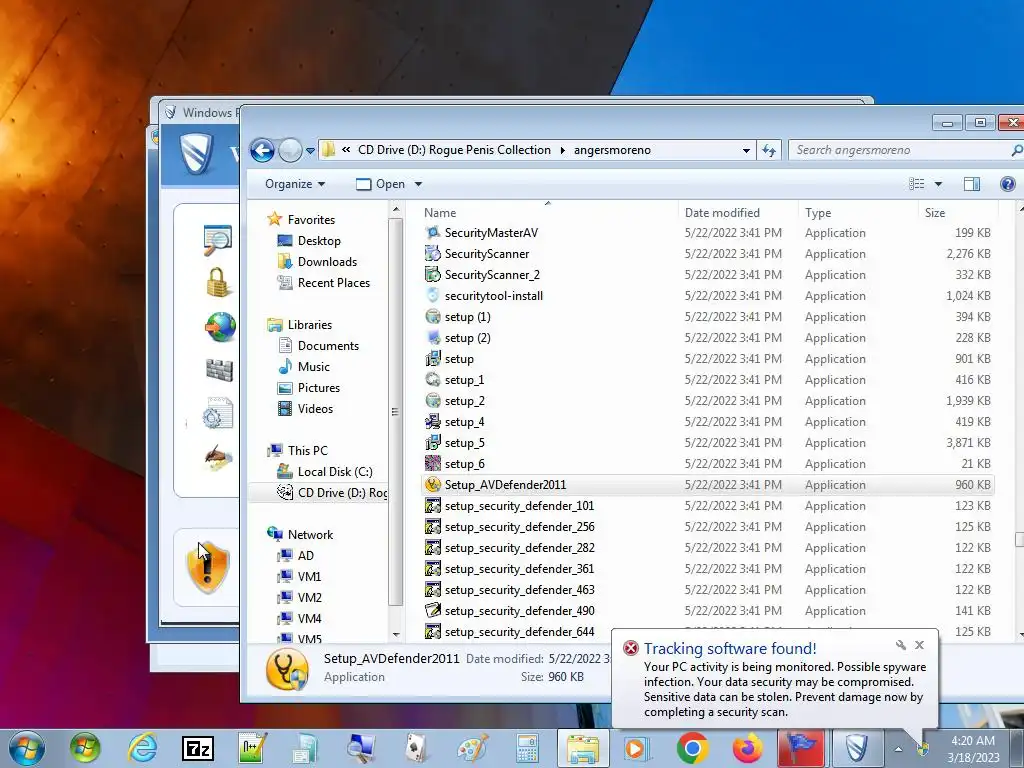The height and width of the screenshot is (768, 1024).
Task: Open Videos library
Action: (x=306, y=409)
